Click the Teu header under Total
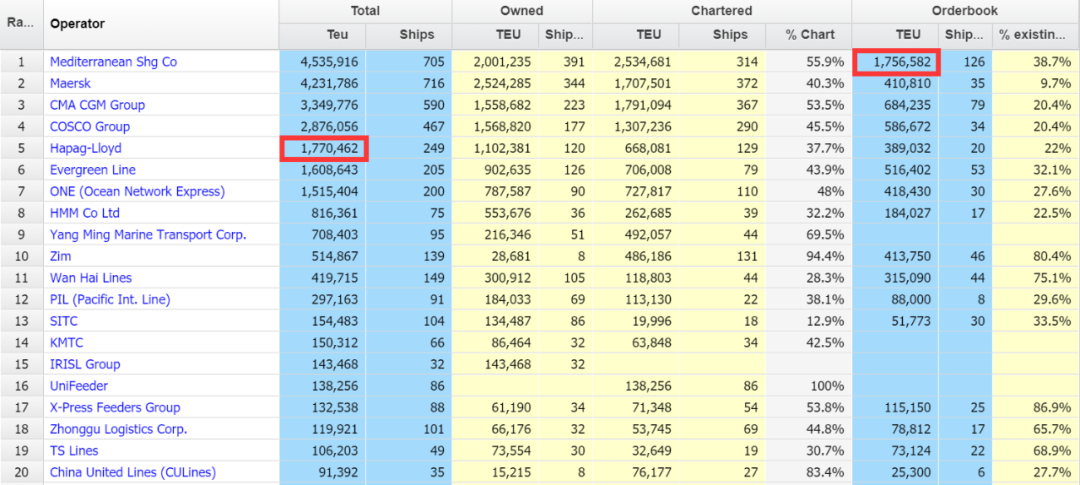Viewport: 1080px width, 485px height. tap(322, 35)
